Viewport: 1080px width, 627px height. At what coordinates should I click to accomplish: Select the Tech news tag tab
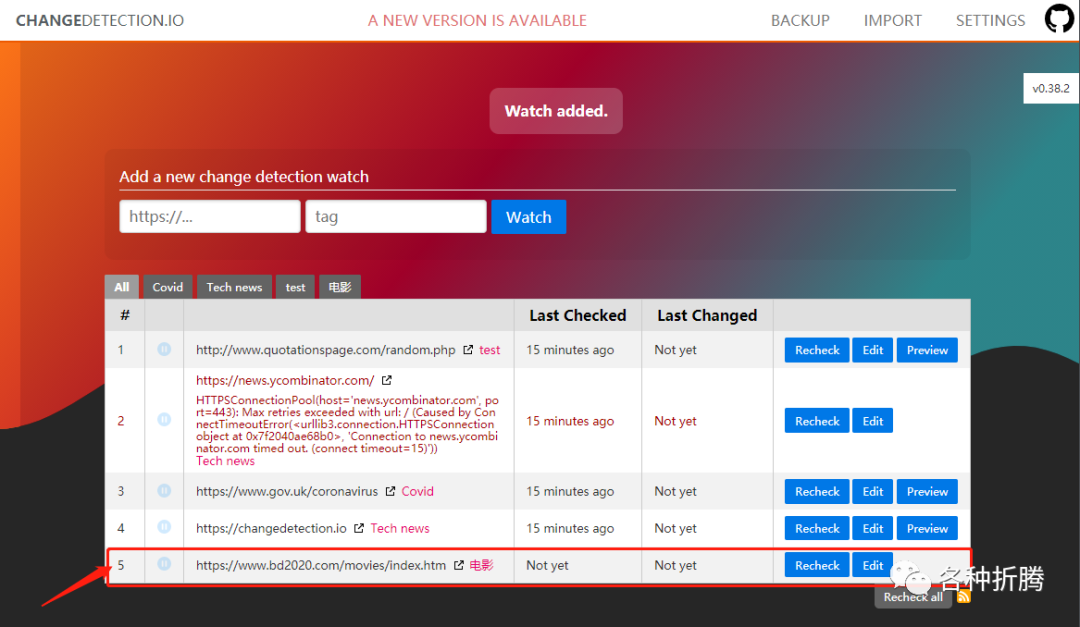[x=234, y=287]
